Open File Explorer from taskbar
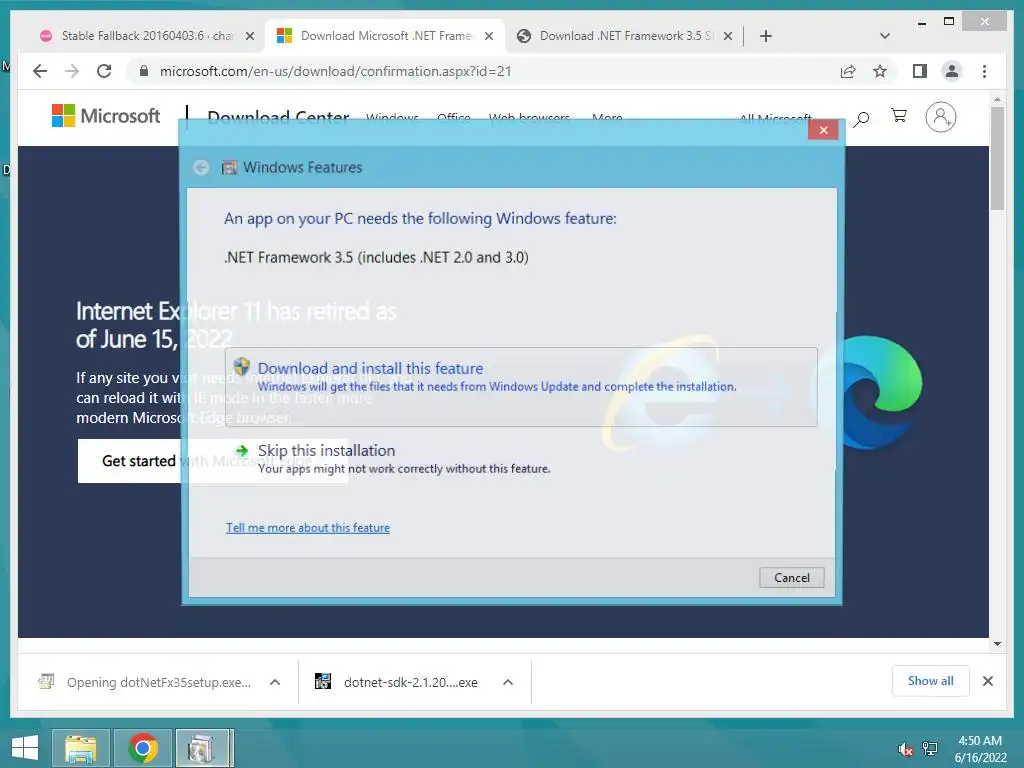 80,748
